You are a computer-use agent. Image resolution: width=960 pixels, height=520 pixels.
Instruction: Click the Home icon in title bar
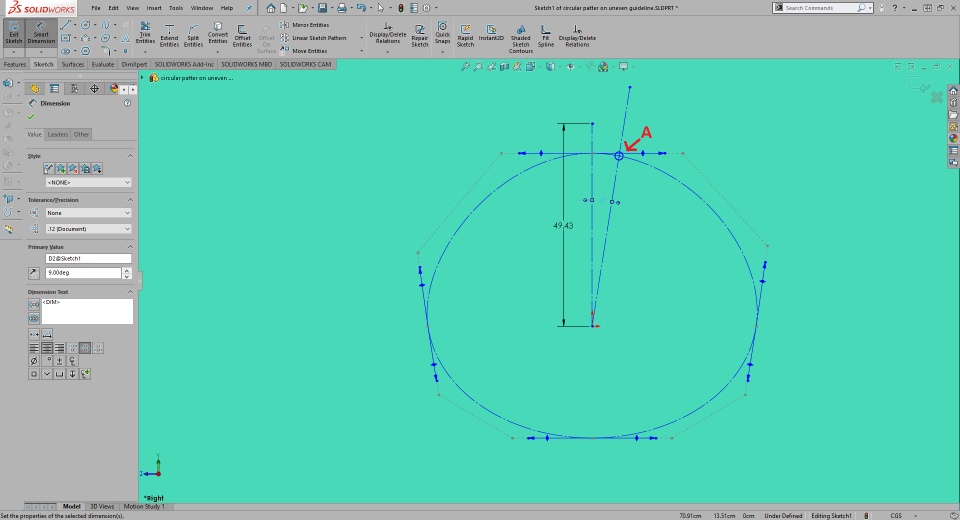coord(271,8)
